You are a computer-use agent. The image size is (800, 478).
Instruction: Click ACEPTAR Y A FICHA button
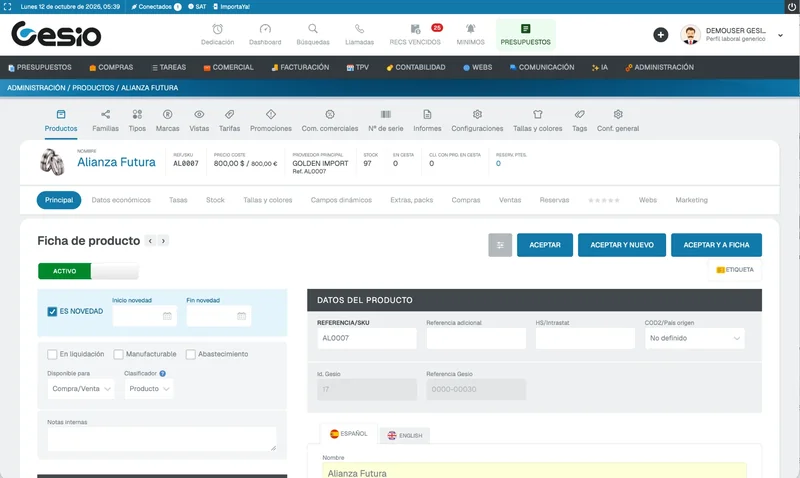pyautogui.click(x=716, y=245)
